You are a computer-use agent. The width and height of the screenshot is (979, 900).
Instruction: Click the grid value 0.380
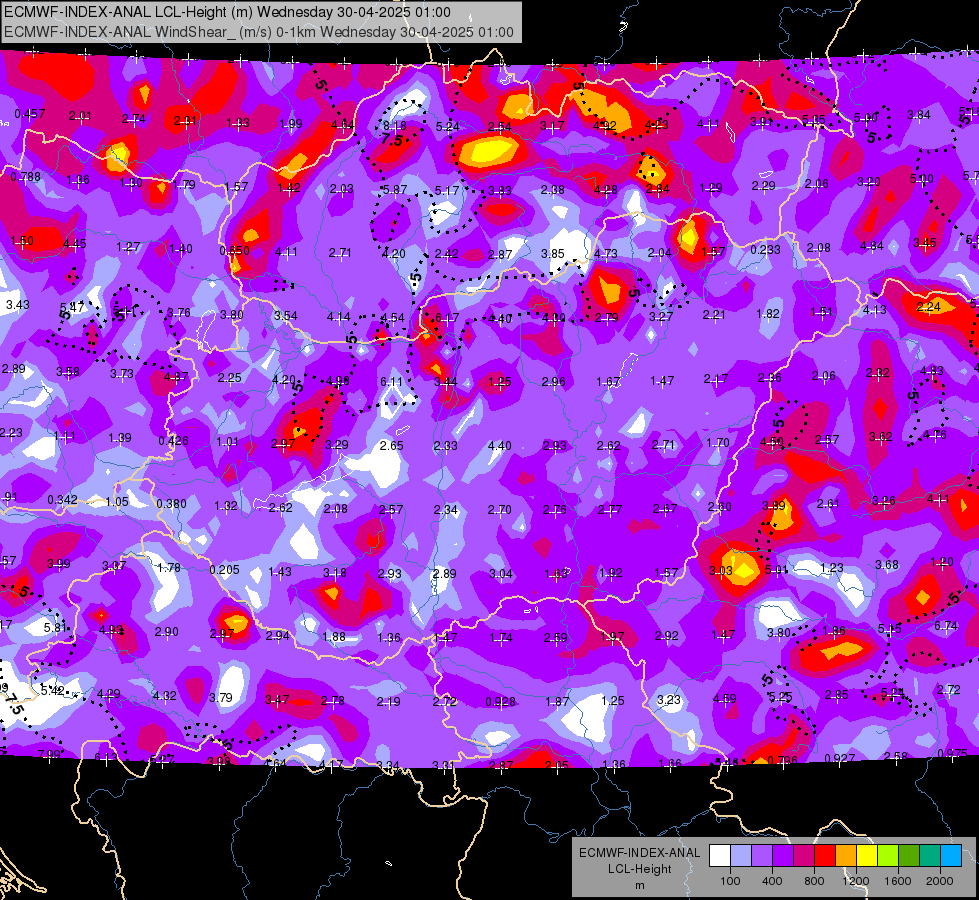click(x=172, y=504)
